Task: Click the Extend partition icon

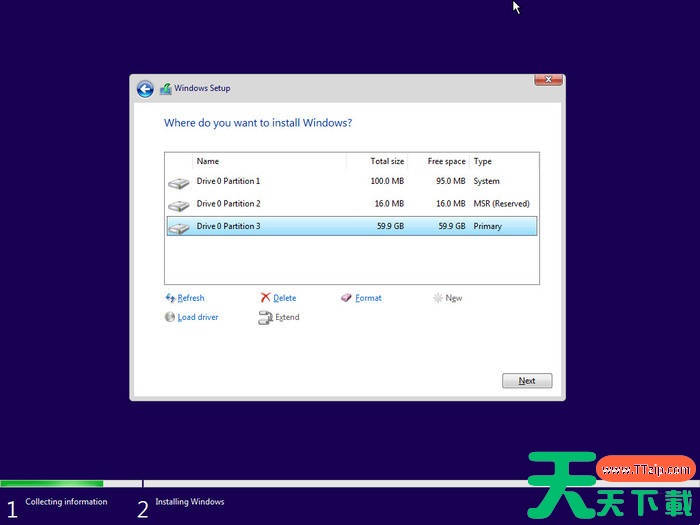Action: point(265,317)
